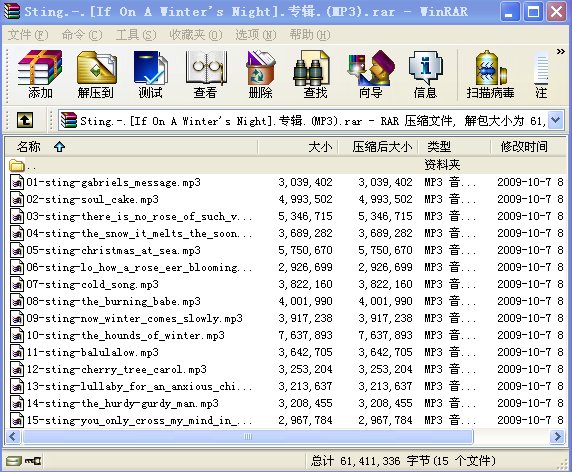Click the size 5,750,670 cell
Viewport: 572px width, 472px height.
[x=305, y=250]
